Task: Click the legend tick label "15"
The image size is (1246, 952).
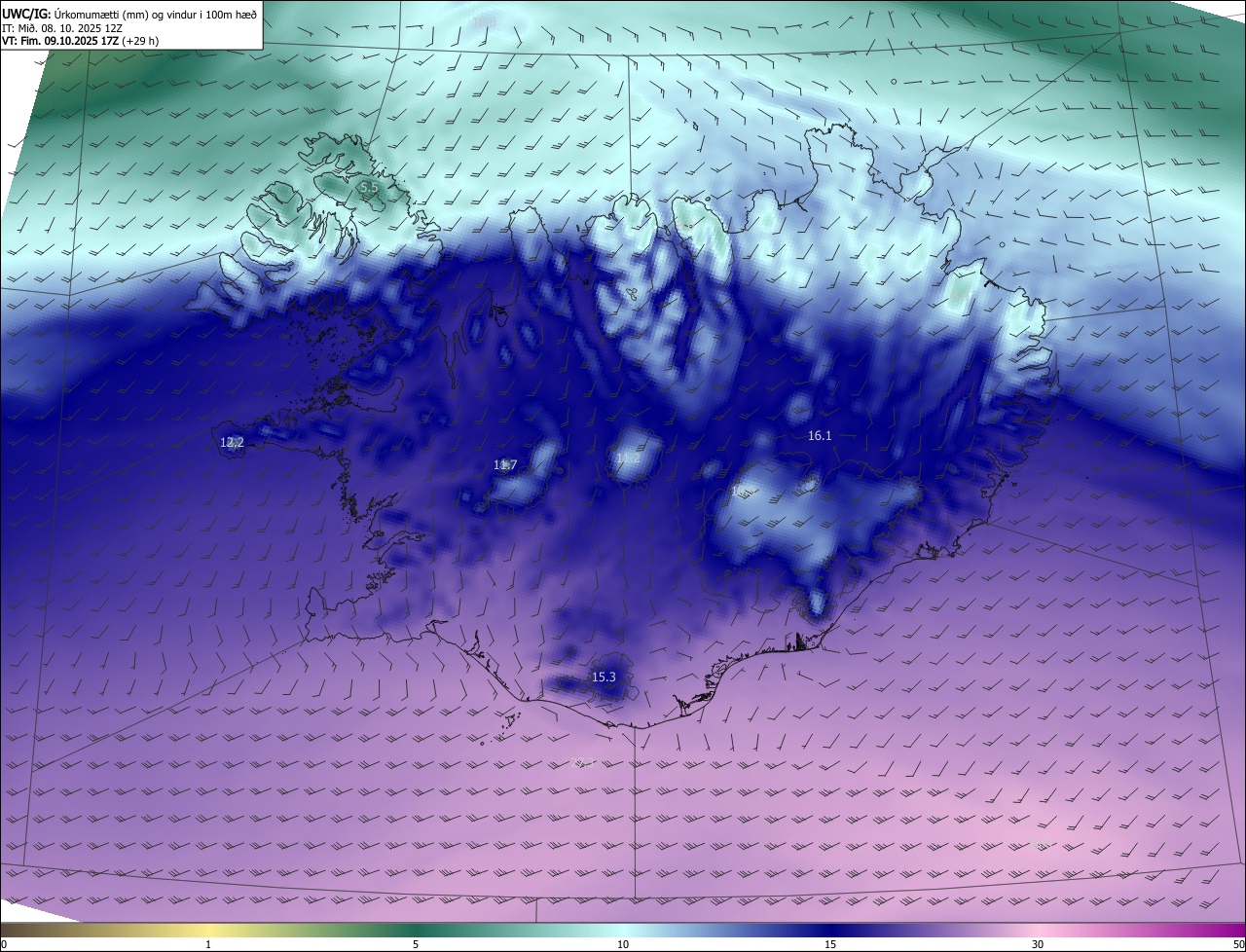Action: click(x=830, y=944)
